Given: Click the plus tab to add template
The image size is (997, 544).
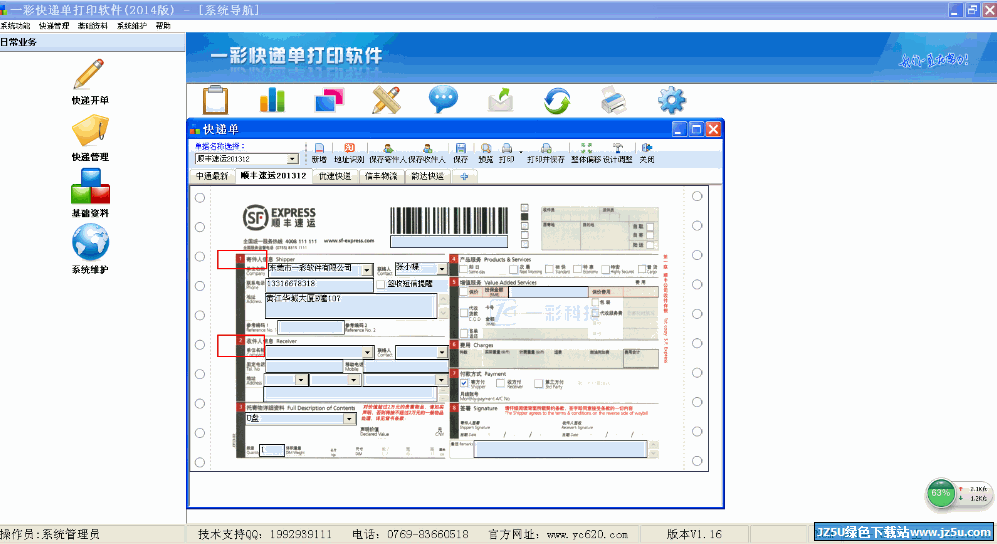Looking at the screenshot, I should 464,176.
